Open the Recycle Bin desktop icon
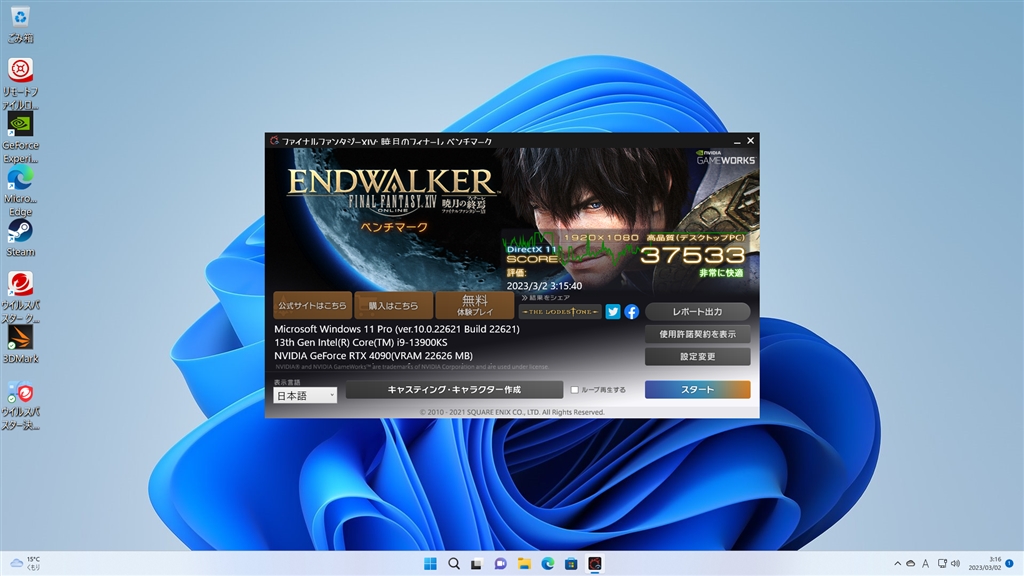The image size is (1024, 576). coord(20,24)
